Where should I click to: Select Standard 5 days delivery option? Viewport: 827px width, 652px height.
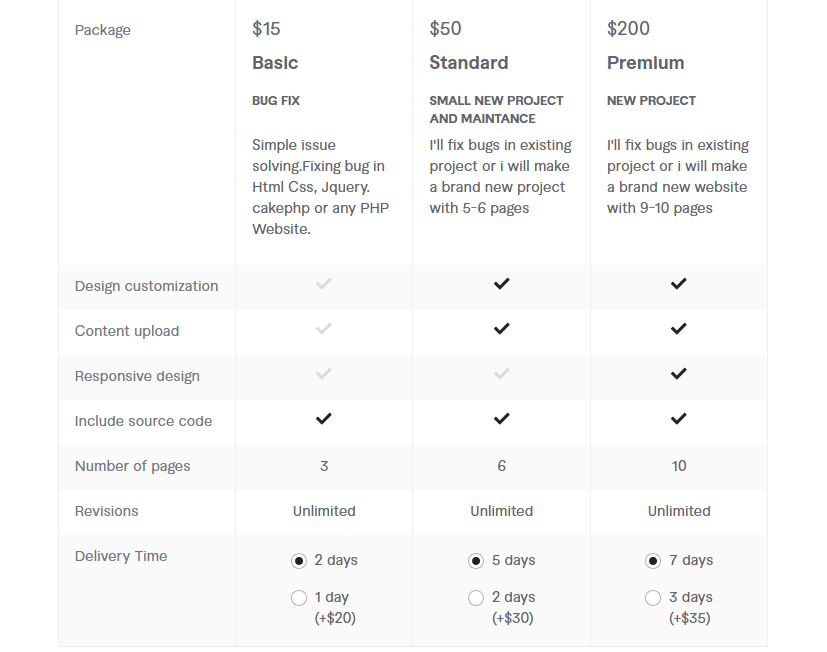[476, 561]
